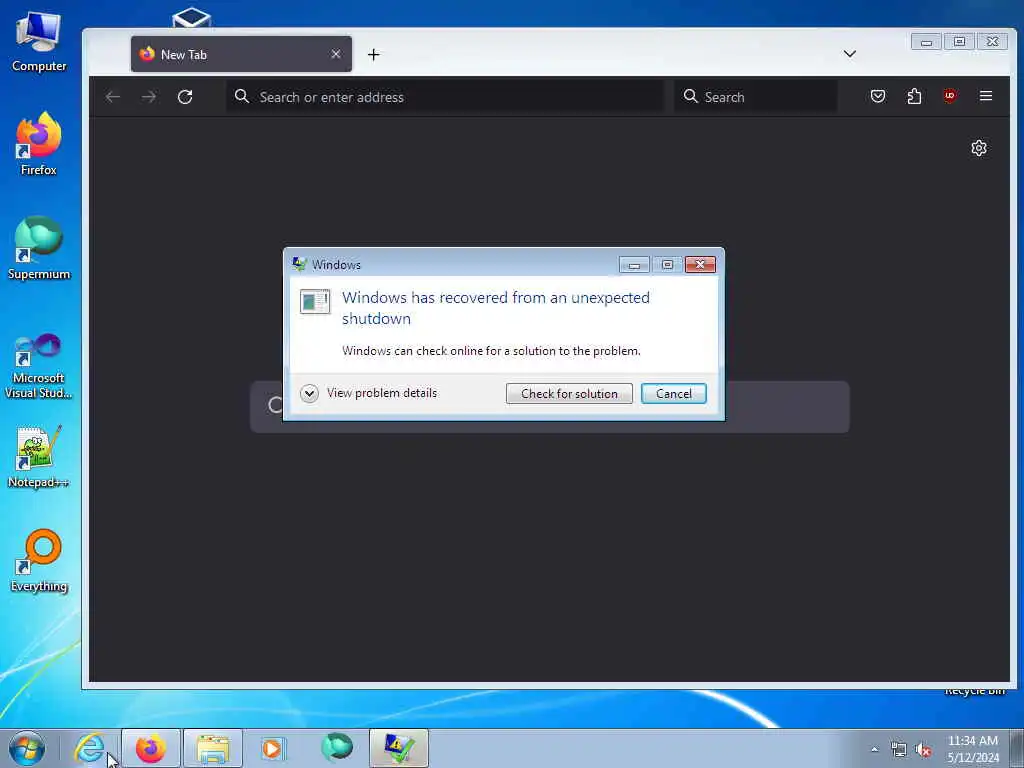Close the New Tab tab
This screenshot has width=1024, height=768.
pos(336,54)
